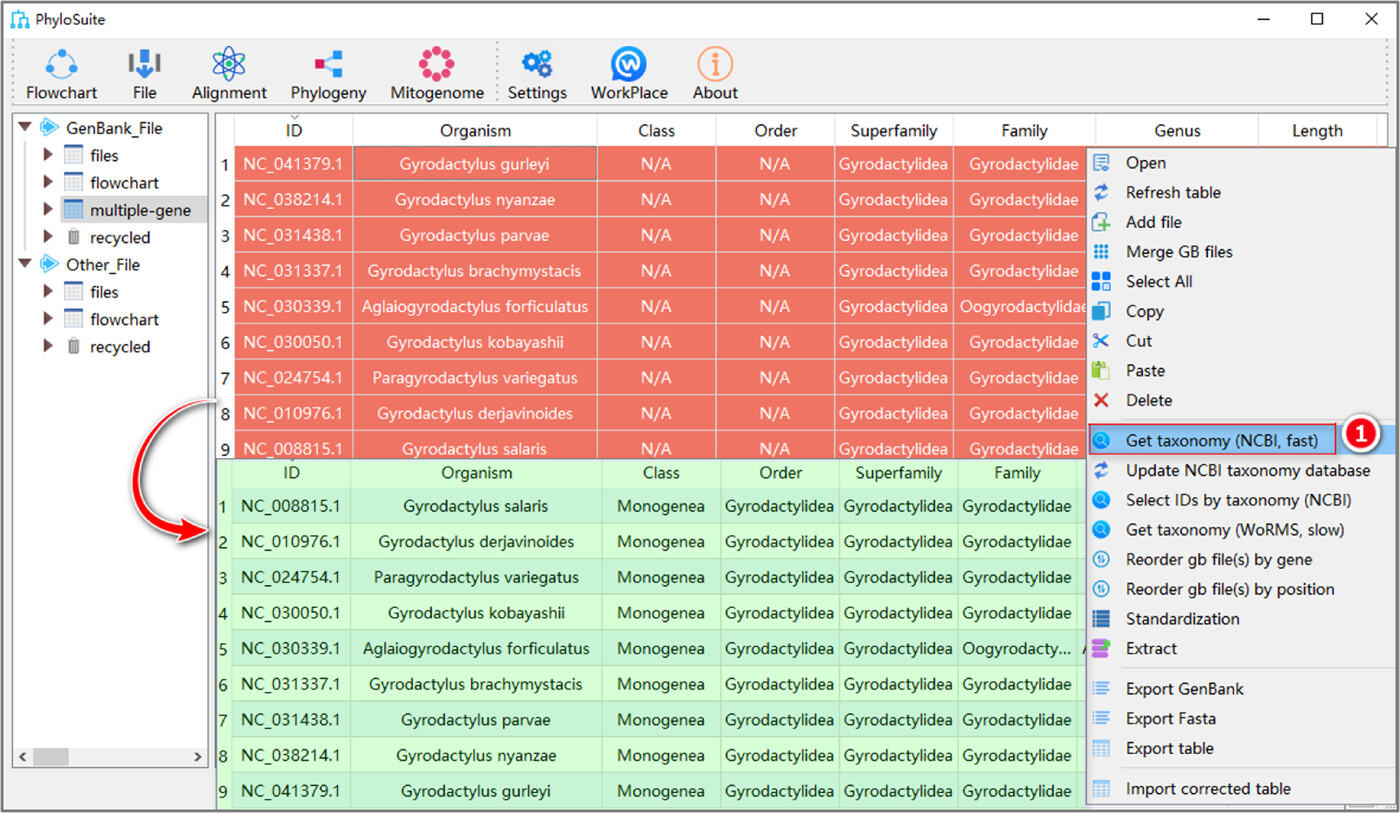1400x813 pixels.
Task: Click the Export table icon
Action: tap(1101, 748)
